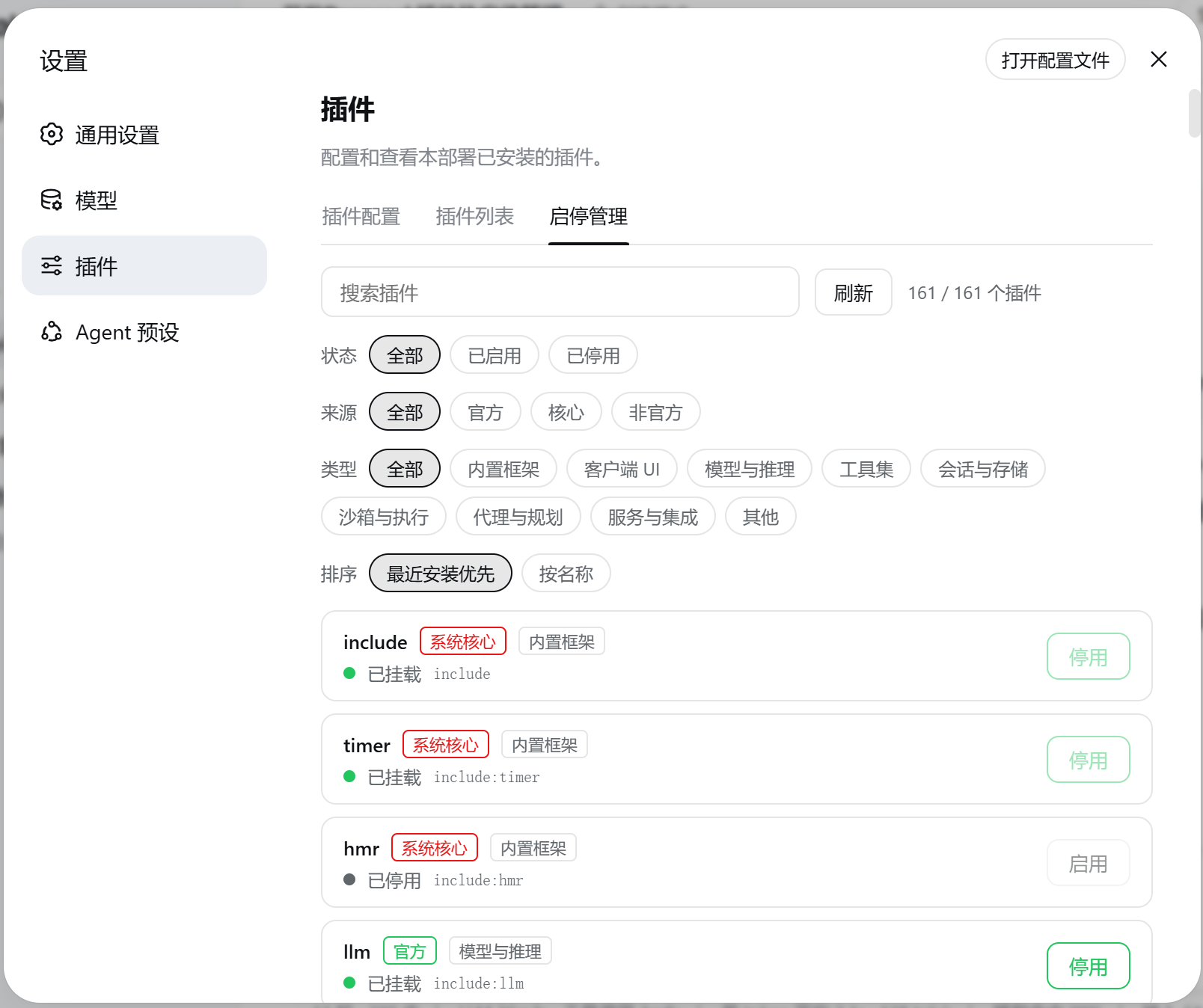The image size is (1203, 1008).
Task: Filter type by 沙箱与执行
Action: click(384, 517)
